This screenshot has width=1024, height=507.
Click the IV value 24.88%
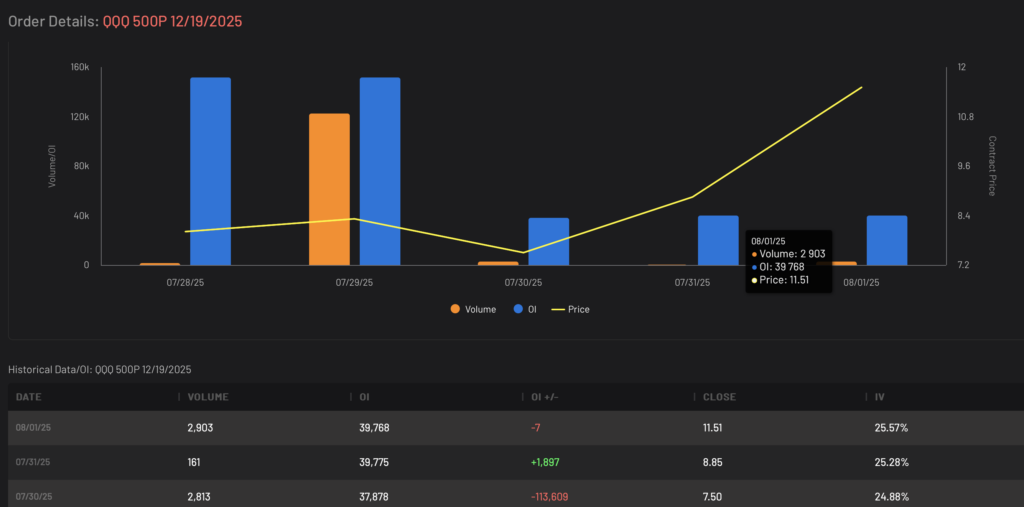coord(891,497)
